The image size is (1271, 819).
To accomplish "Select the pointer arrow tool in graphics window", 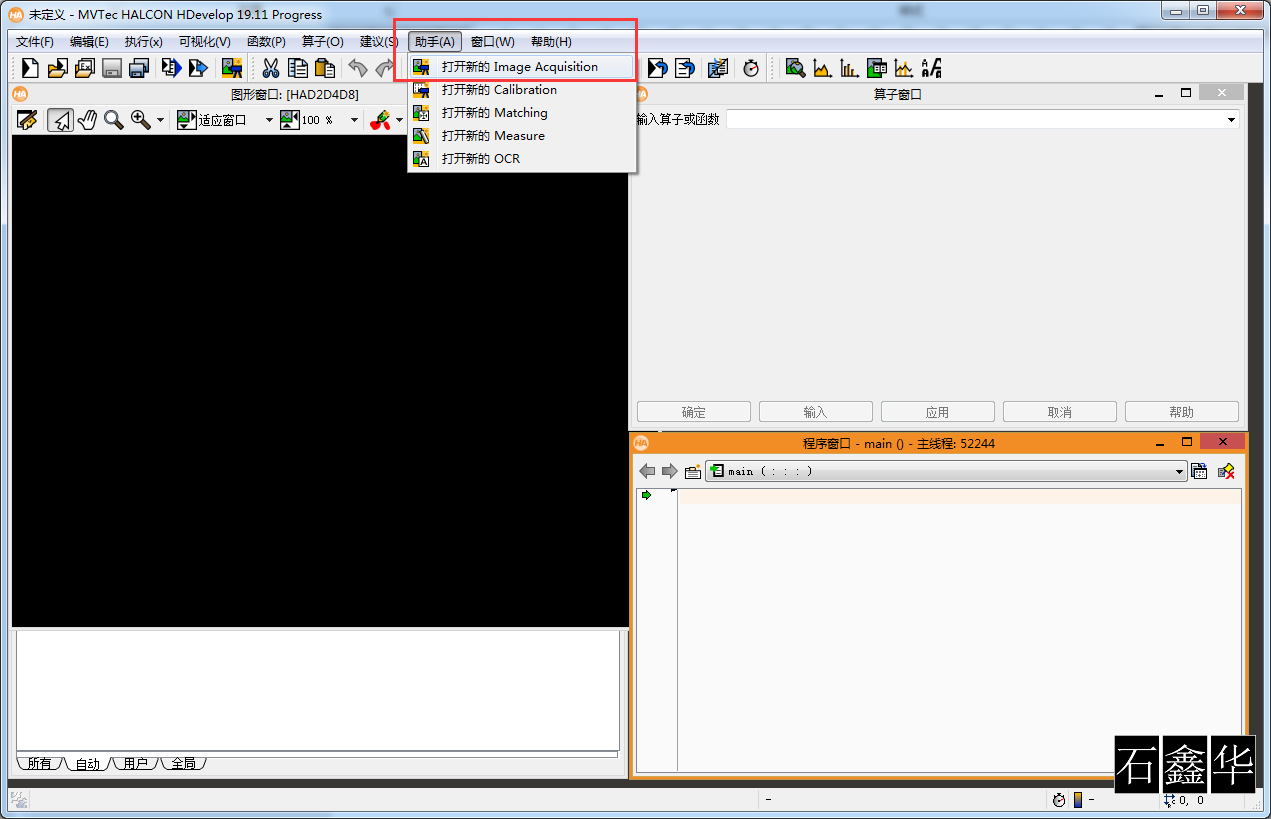I will [x=61, y=120].
